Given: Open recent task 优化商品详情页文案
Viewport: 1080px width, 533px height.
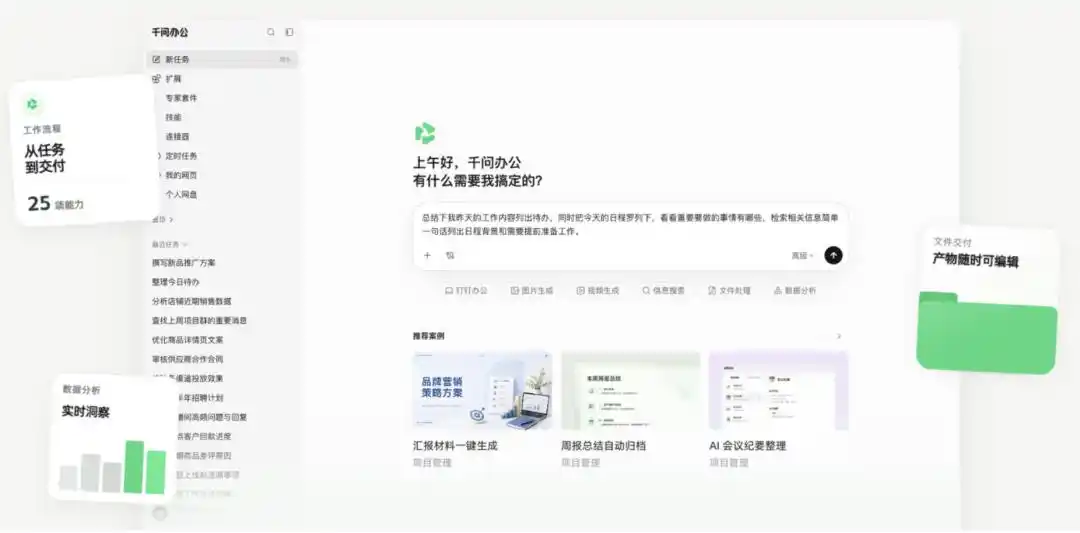Looking at the screenshot, I should click(187, 339).
